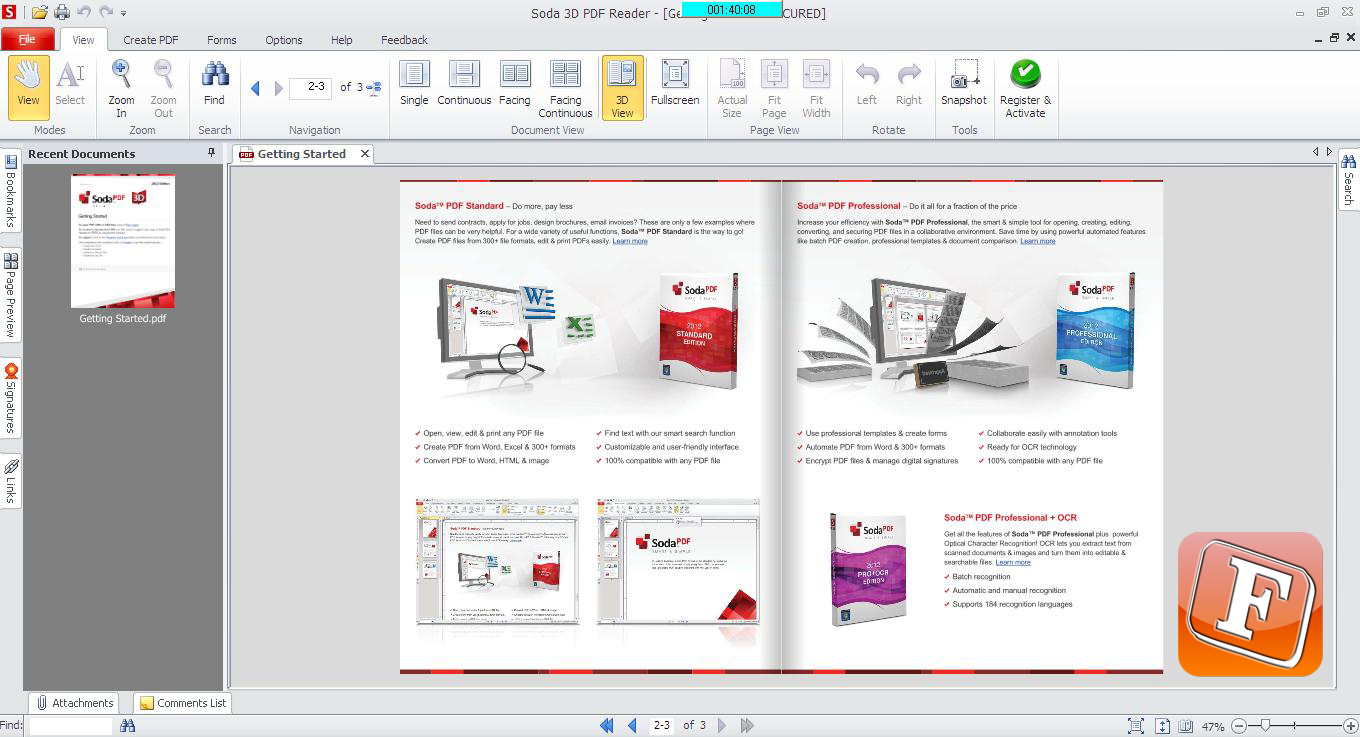1360x737 pixels.
Task: Open the Feedback ribbon tab
Action: coord(404,40)
